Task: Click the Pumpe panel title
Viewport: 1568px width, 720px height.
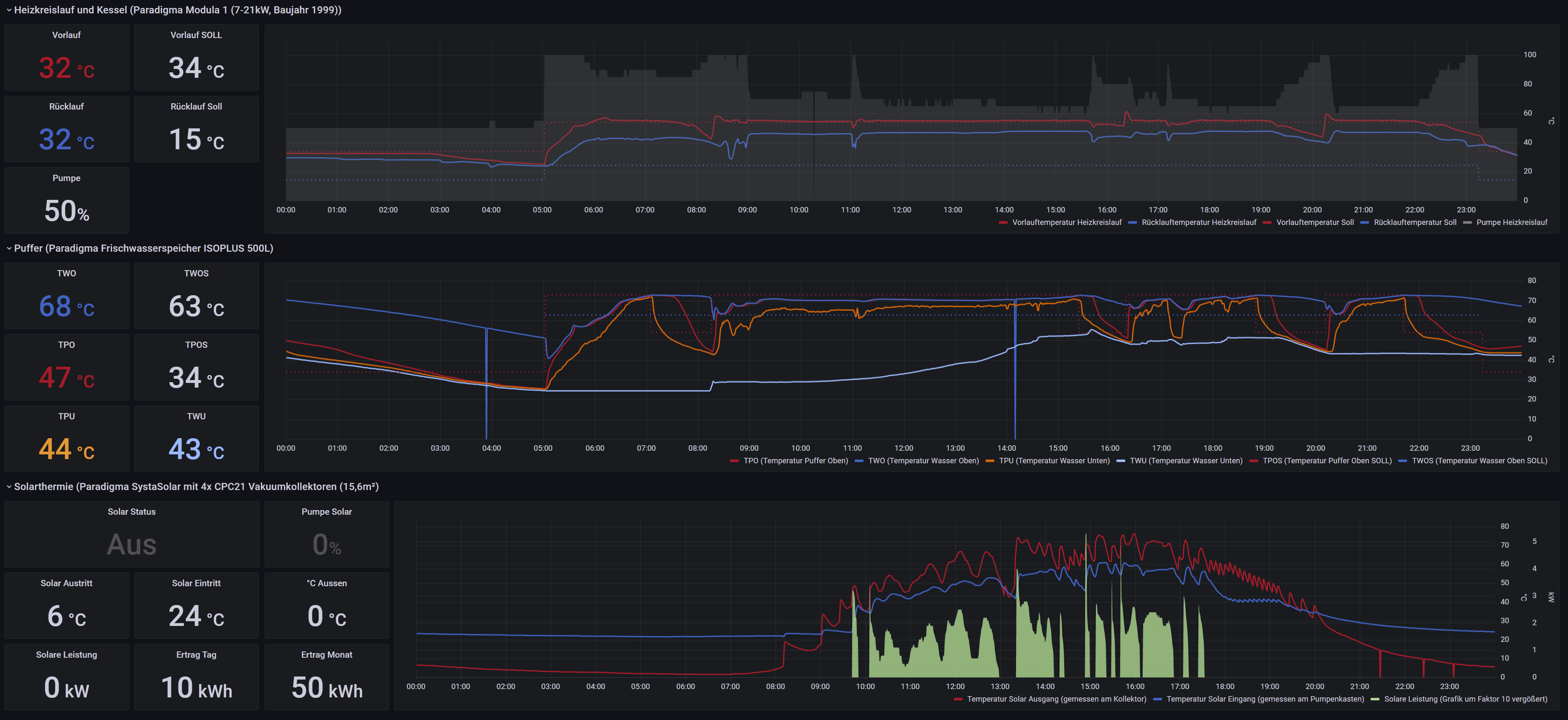Action: (x=66, y=178)
